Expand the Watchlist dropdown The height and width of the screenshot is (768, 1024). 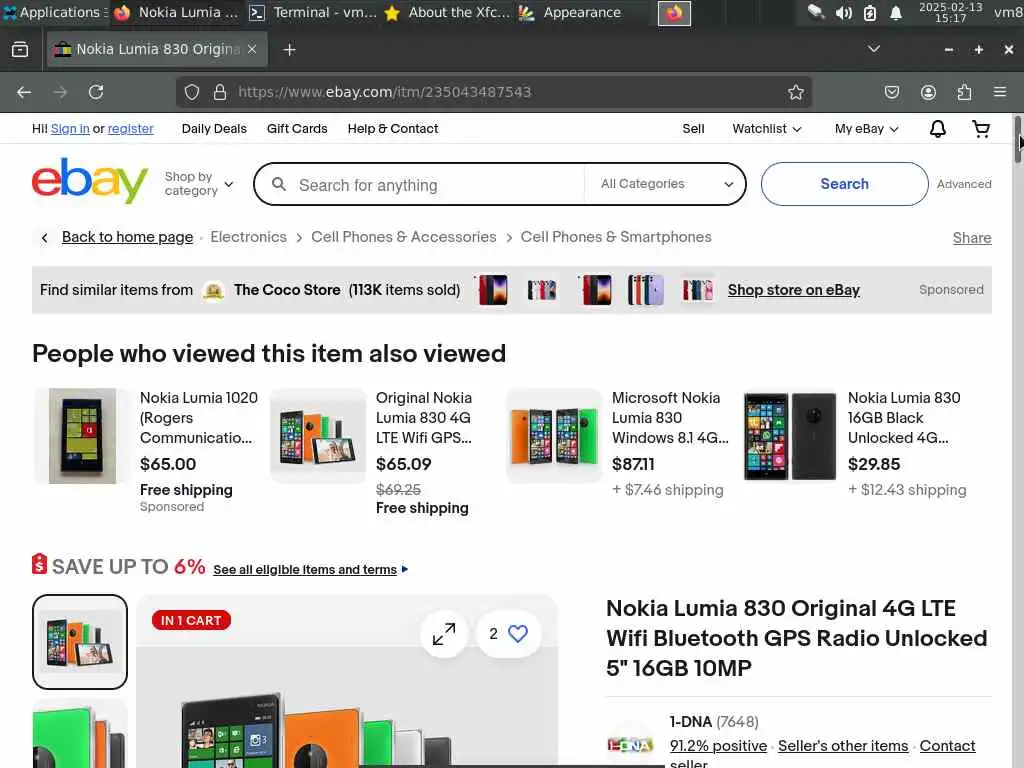tap(767, 129)
